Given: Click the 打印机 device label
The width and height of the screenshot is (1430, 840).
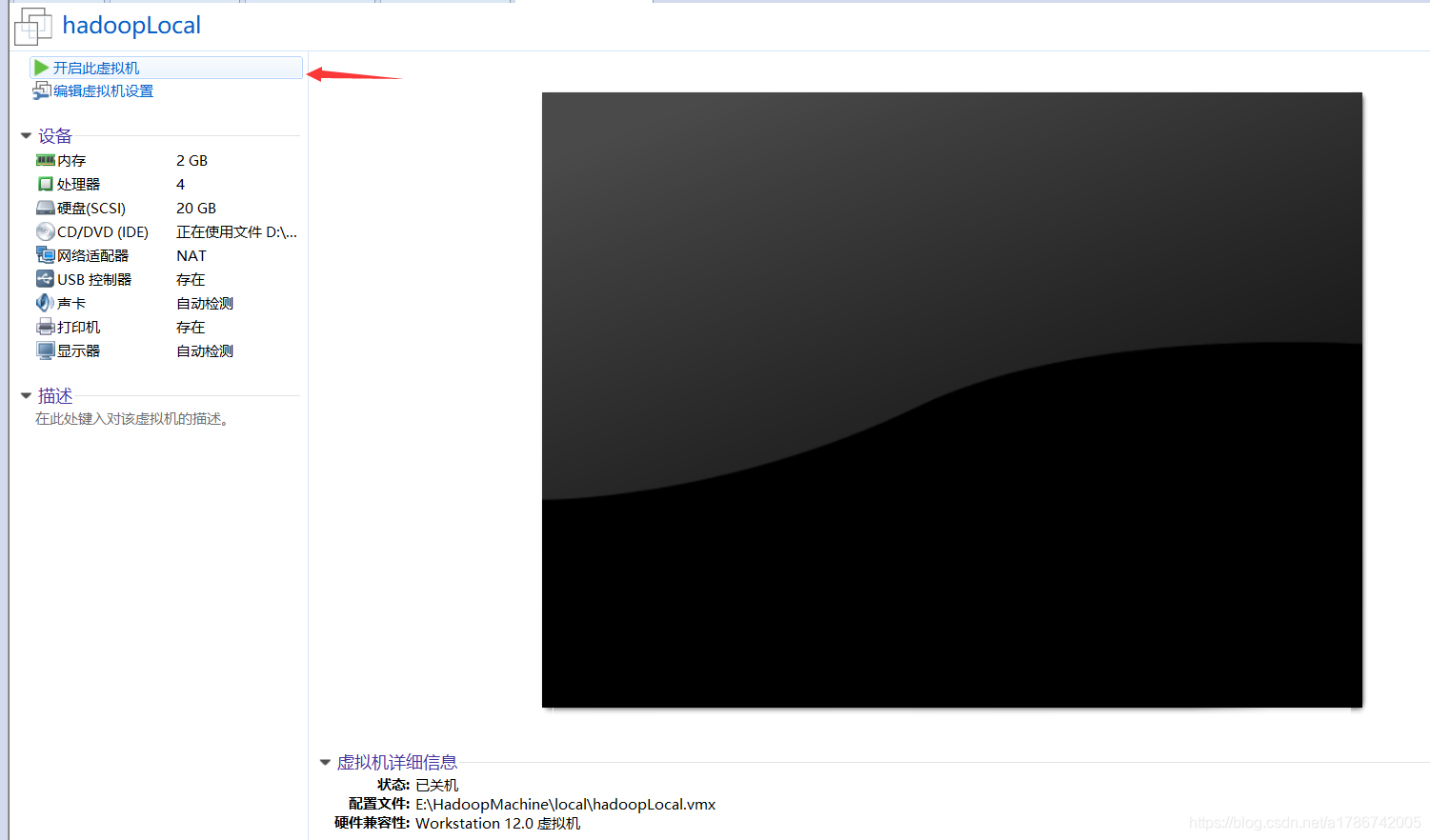Looking at the screenshot, I should tap(78, 328).
